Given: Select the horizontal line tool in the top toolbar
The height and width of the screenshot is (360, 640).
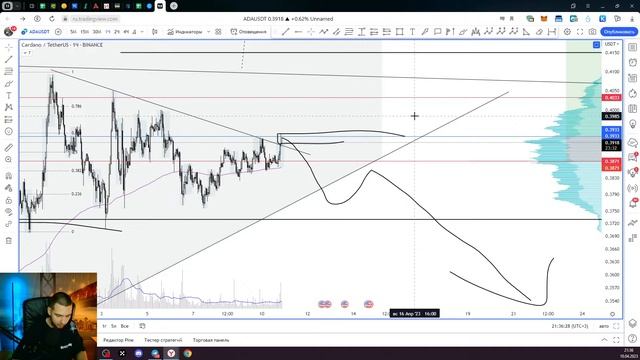Looking at the screenshot, I should pyautogui.click(x=298, y=32).
